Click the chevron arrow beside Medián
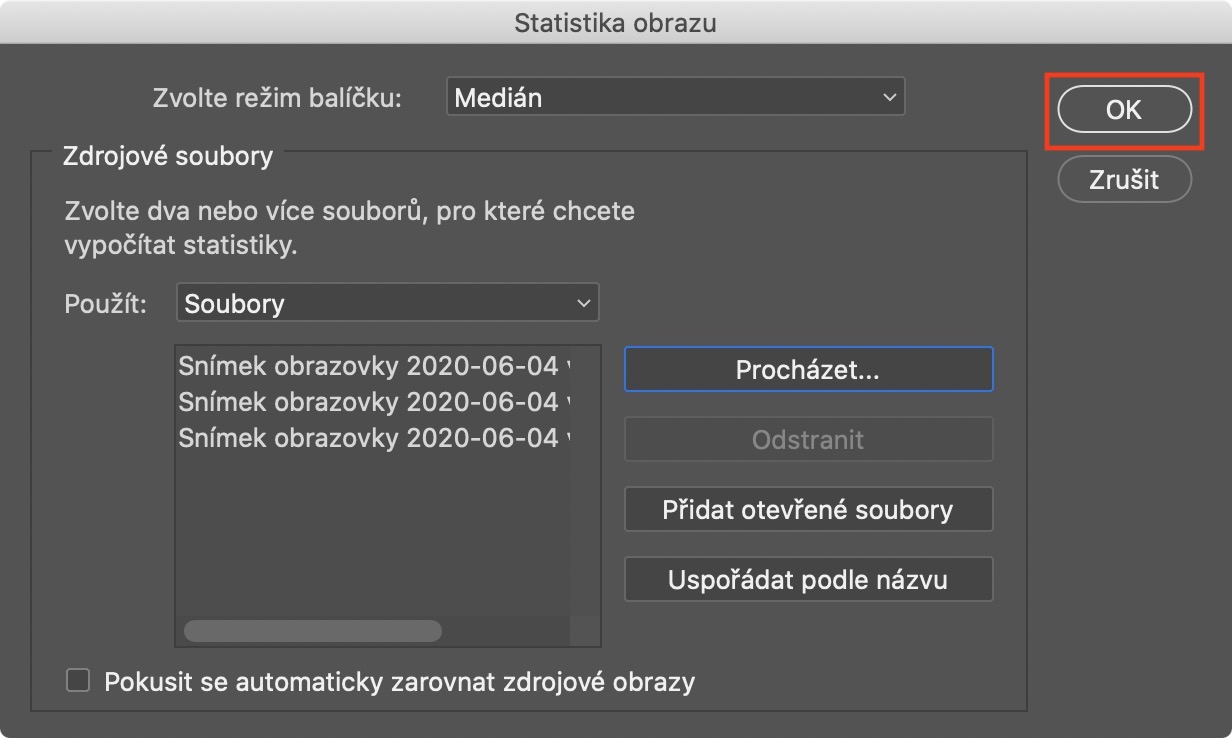 pyautogui.click(x=889, y=98)
